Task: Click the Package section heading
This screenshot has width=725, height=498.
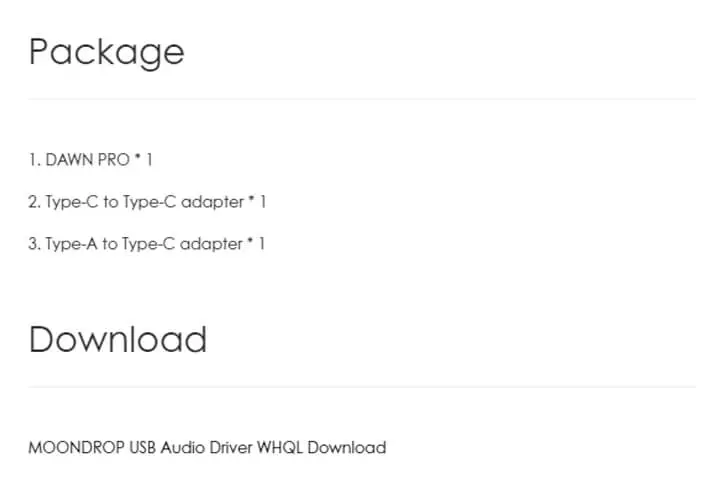Action: coord(107,52)
